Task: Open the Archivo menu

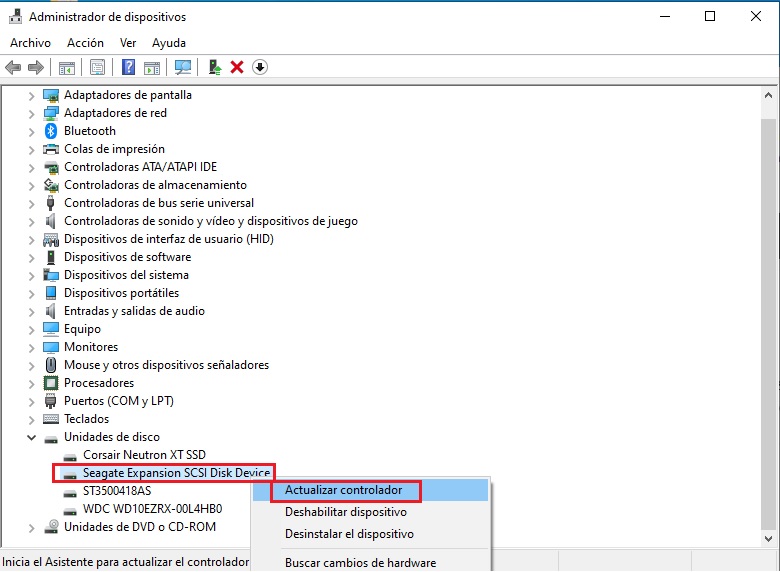Action: 30,43
